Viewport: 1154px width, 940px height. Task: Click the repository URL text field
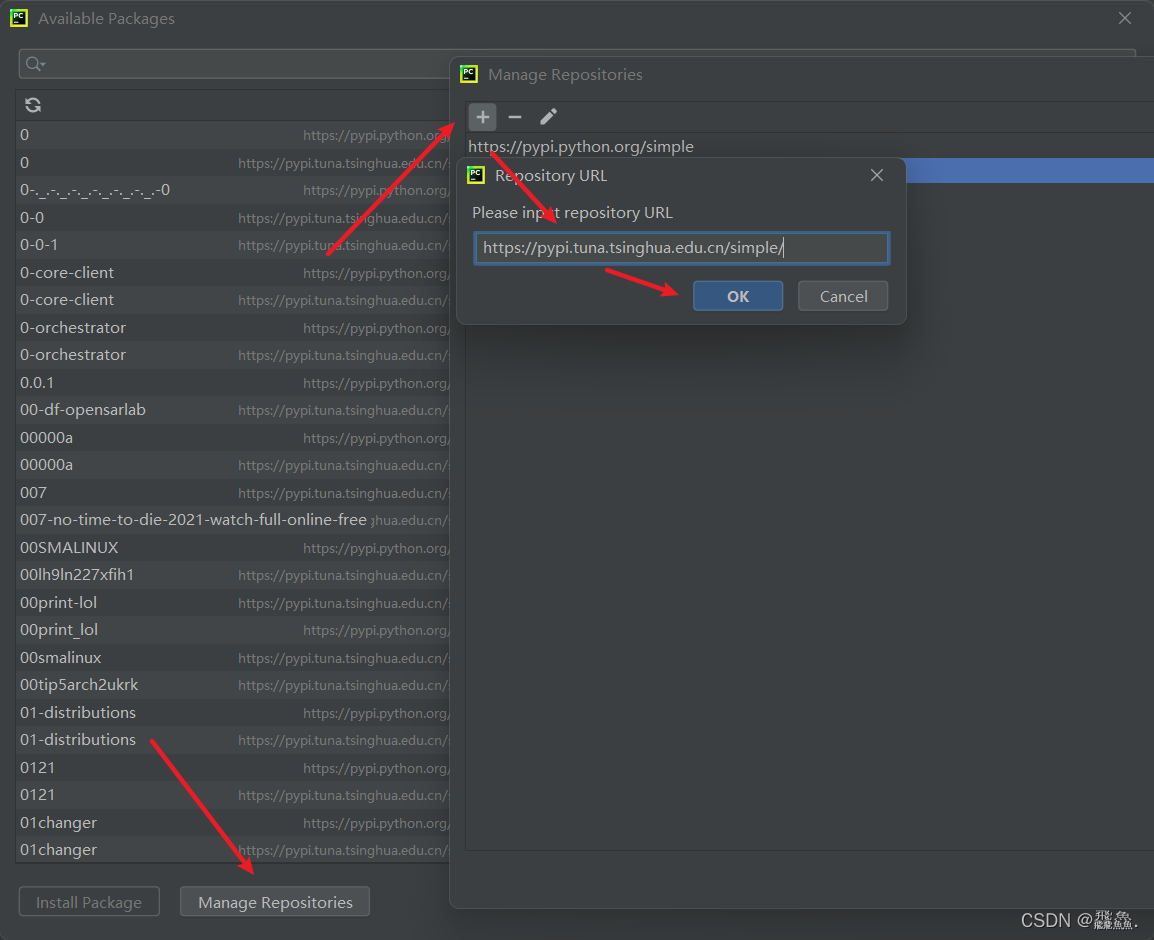(x=682, y=248)
